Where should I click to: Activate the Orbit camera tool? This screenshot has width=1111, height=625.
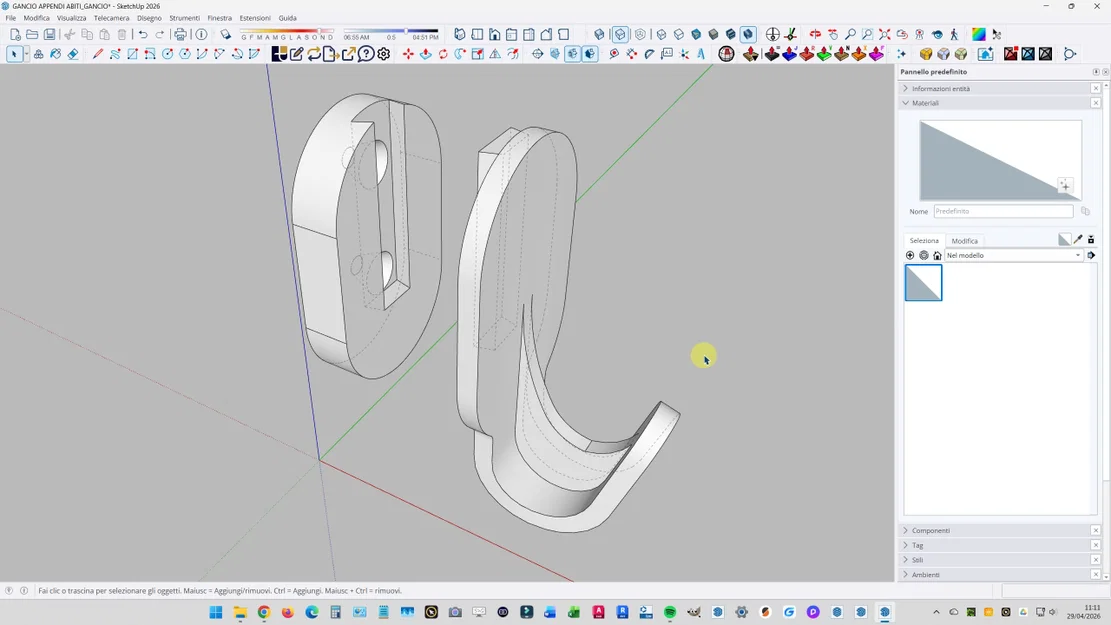click(x=816, y=34)
